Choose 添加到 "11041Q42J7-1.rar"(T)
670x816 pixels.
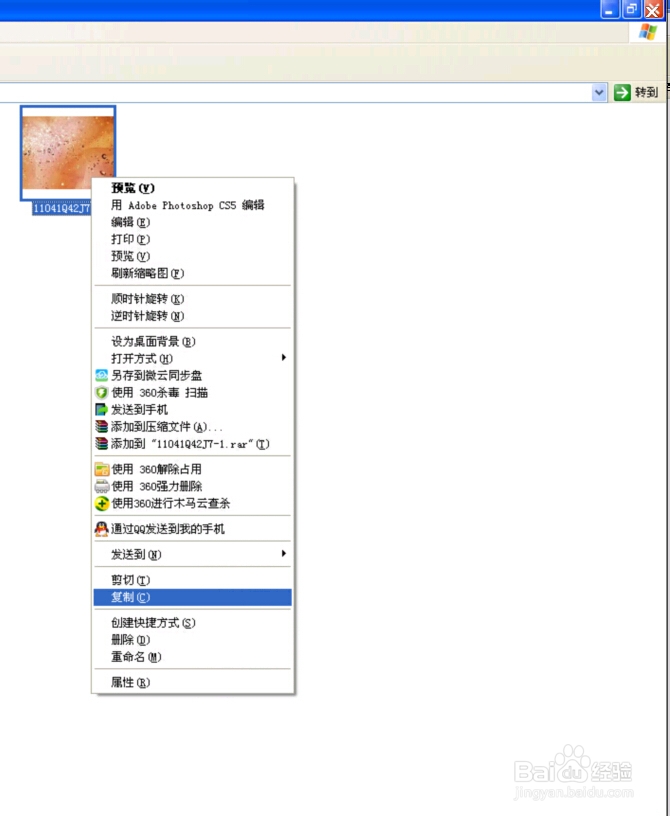tap(193, 444)
